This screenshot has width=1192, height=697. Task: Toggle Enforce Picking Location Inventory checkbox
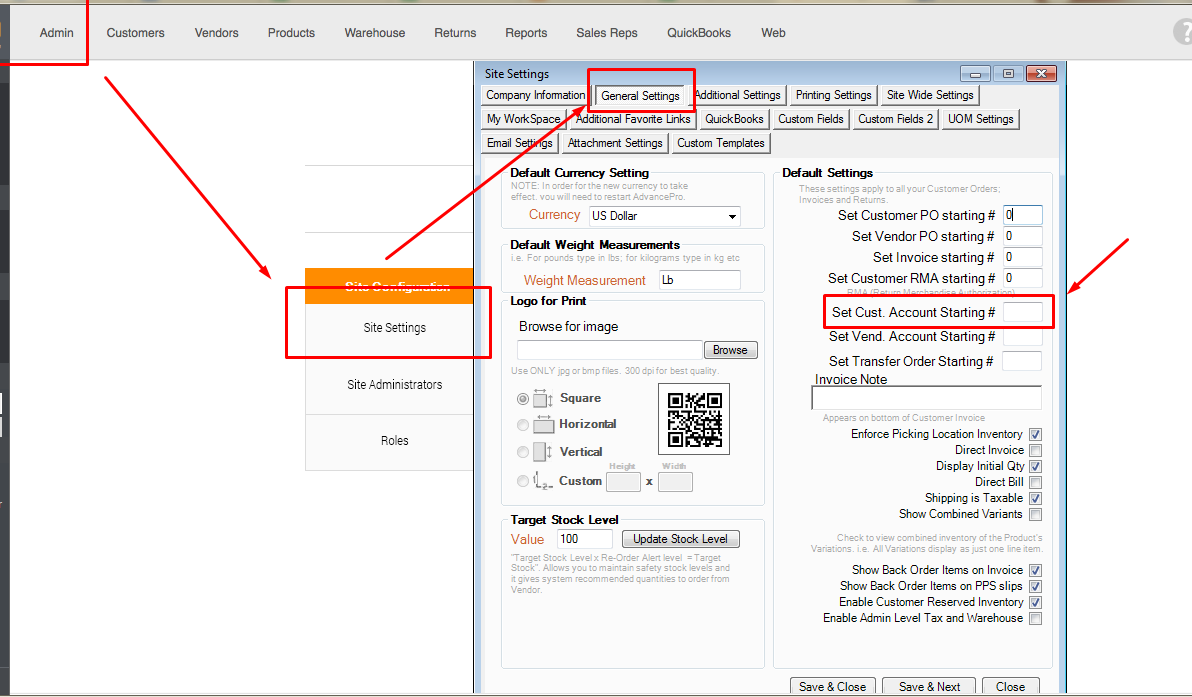[x=1035, y=434]
